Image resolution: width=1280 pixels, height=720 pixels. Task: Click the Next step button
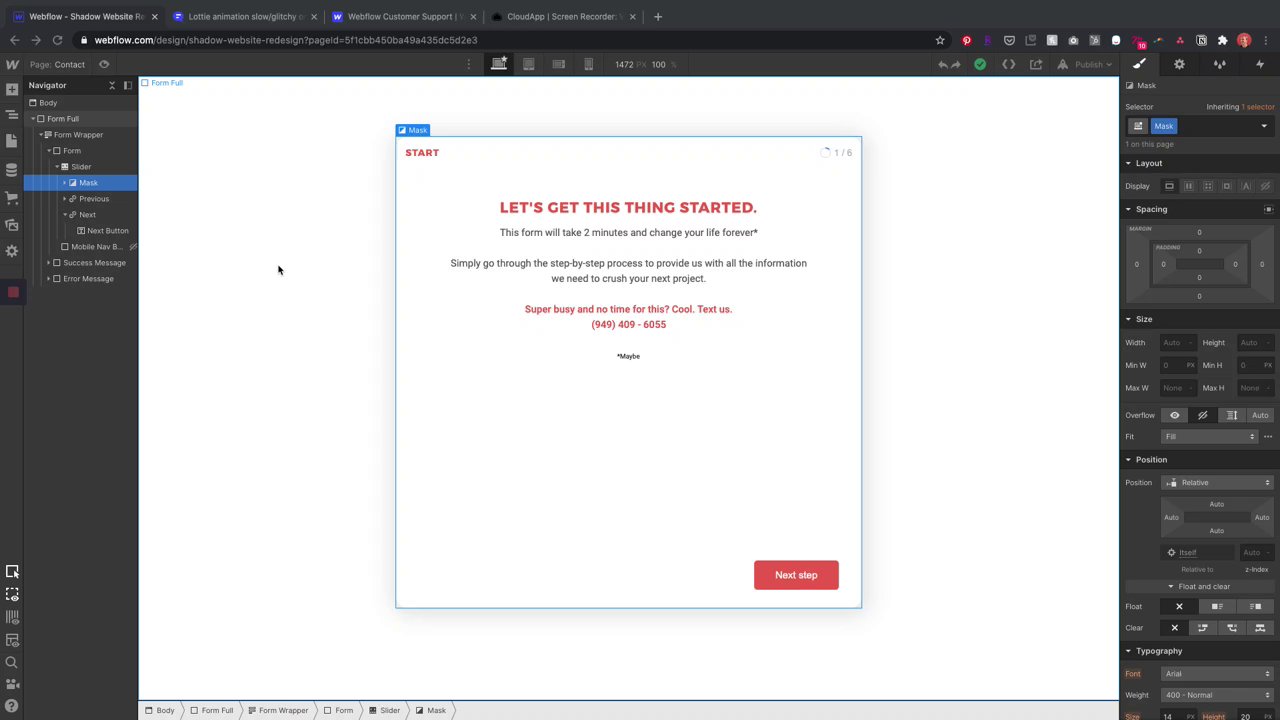tap(796, 575)
